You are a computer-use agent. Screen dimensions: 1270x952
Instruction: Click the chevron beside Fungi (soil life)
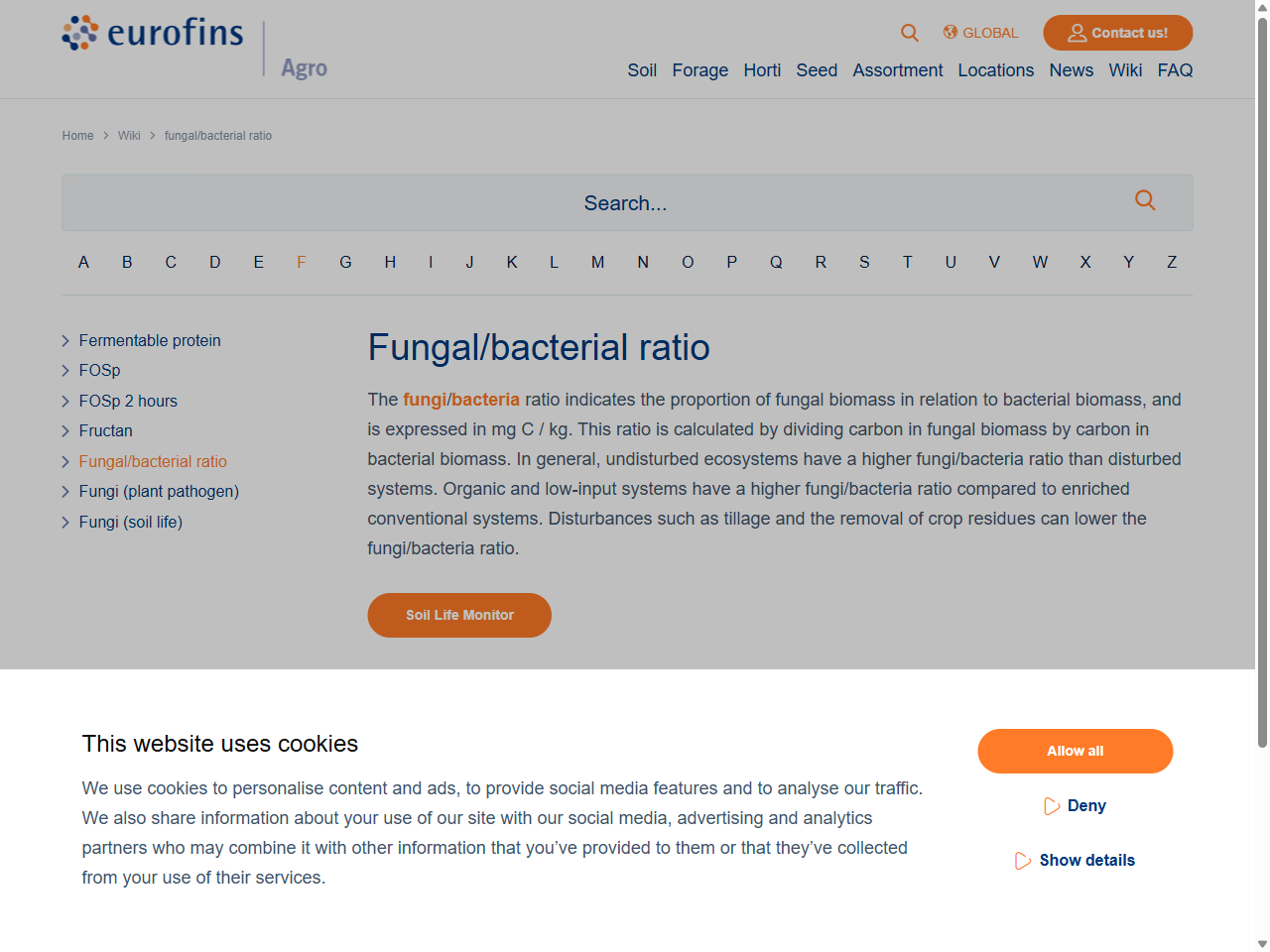(65, 523)
